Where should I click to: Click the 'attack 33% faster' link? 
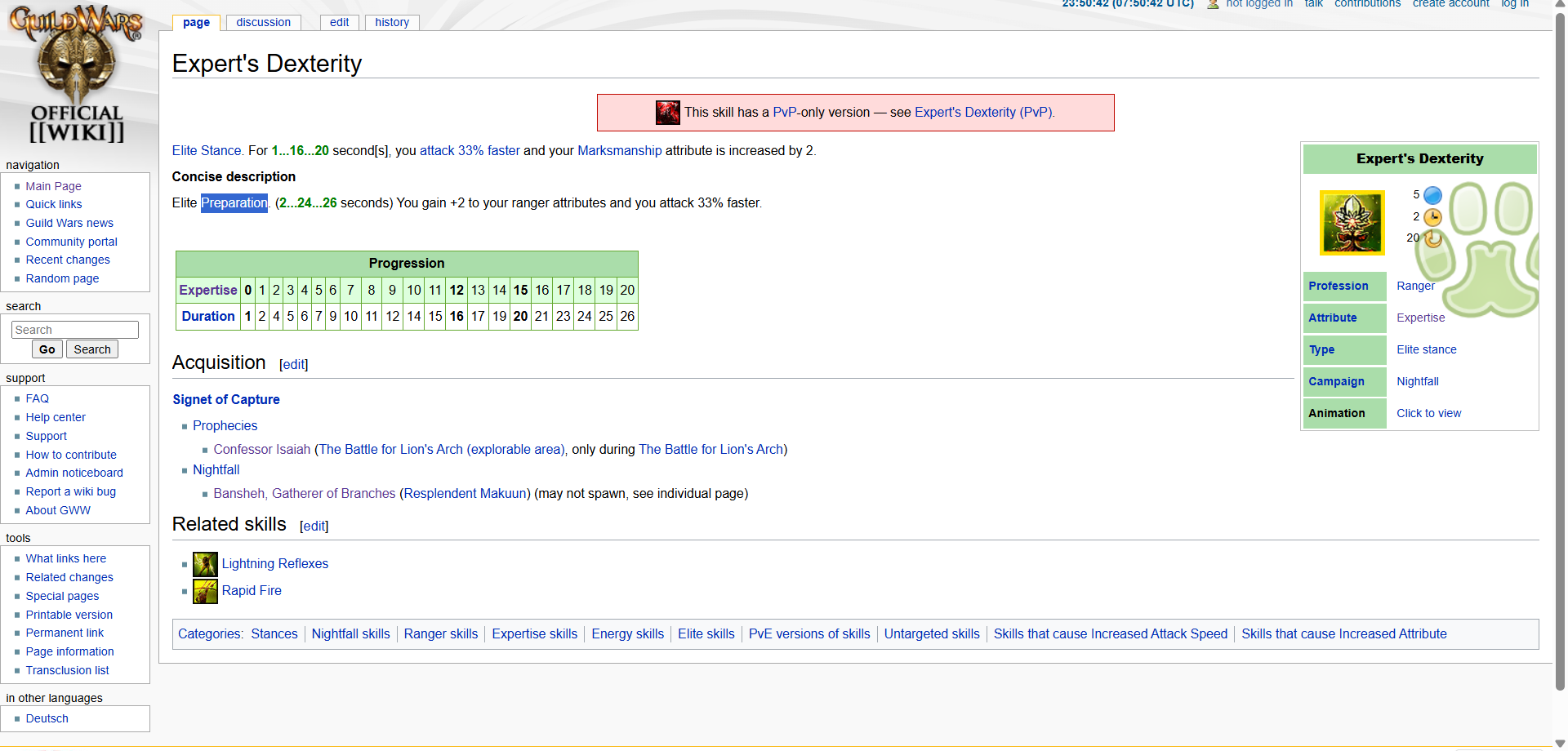[x=470, y=150]
